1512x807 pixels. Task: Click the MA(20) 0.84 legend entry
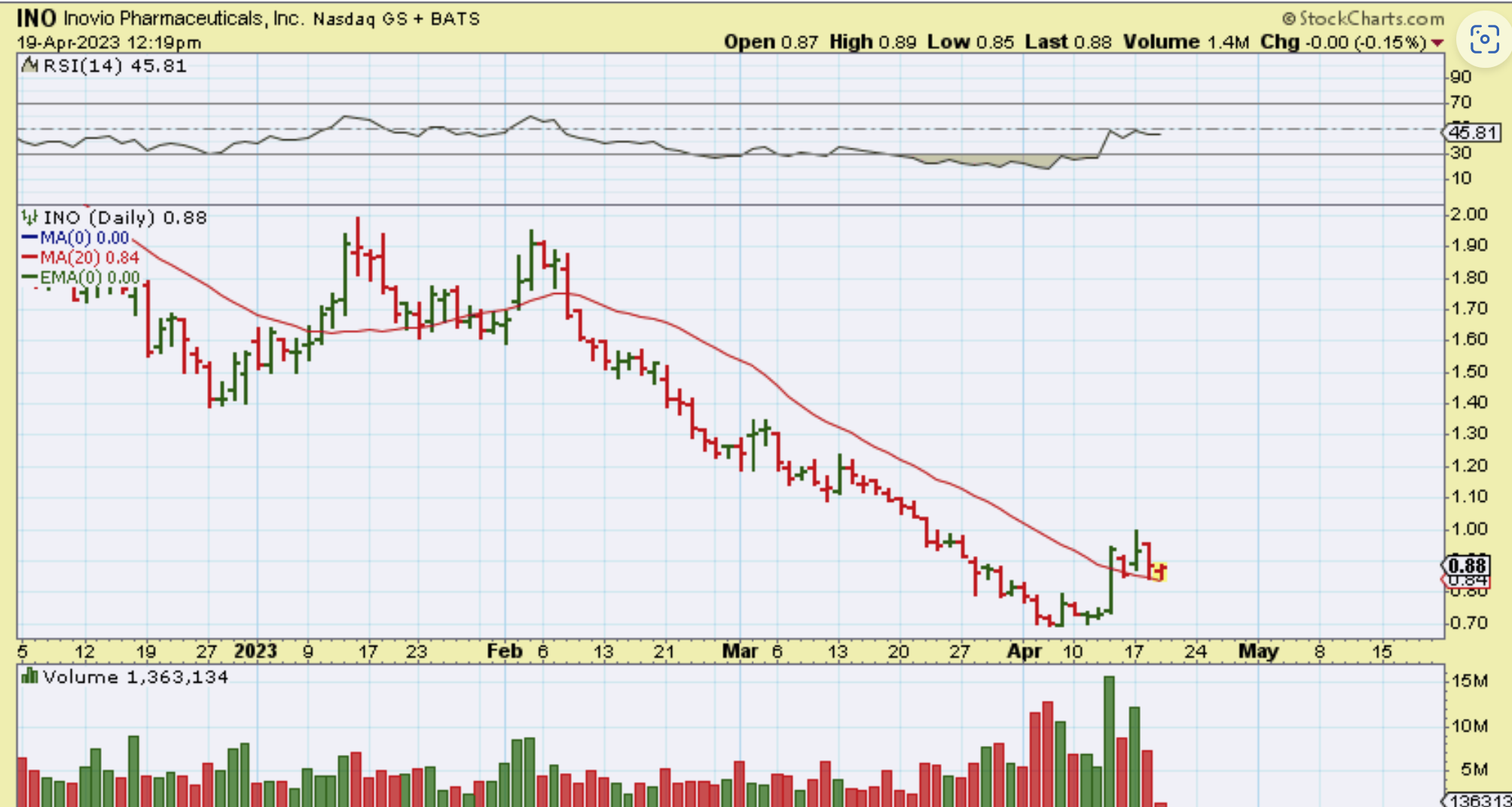[81, 258]
